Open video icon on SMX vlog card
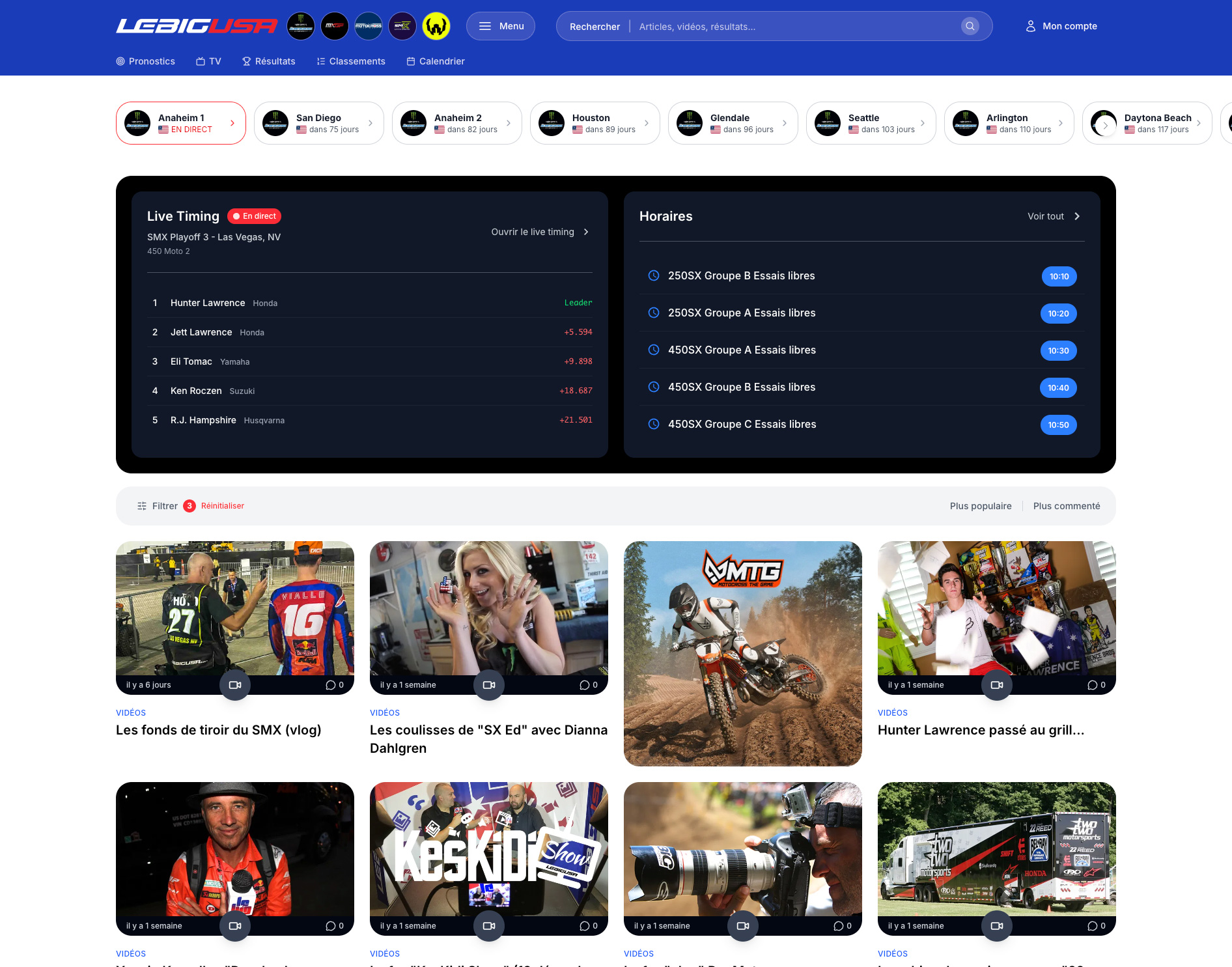The image size is (1232, 967). click(235, 685)
